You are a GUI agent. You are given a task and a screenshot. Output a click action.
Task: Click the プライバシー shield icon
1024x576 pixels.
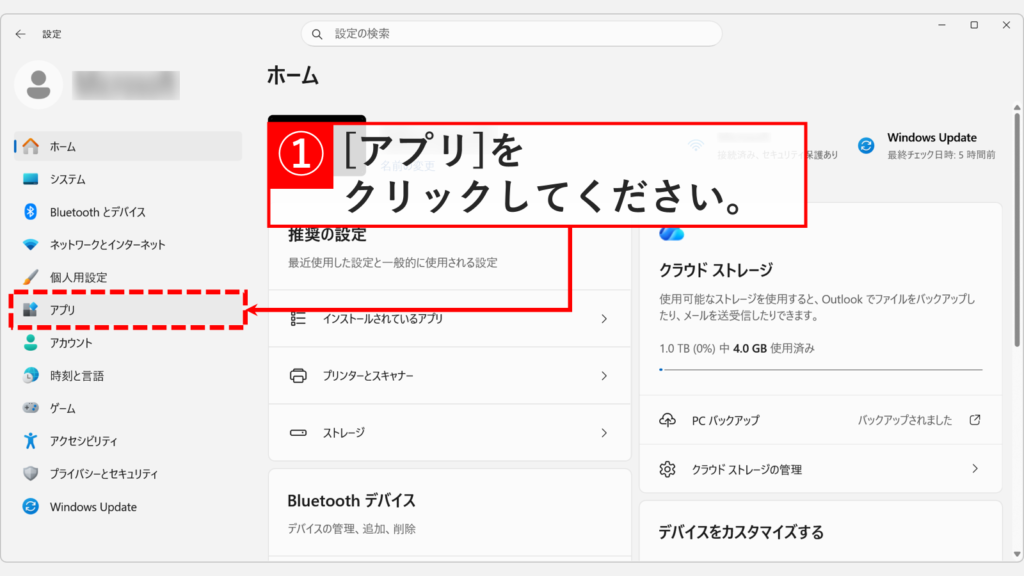[x=31, y=473]
